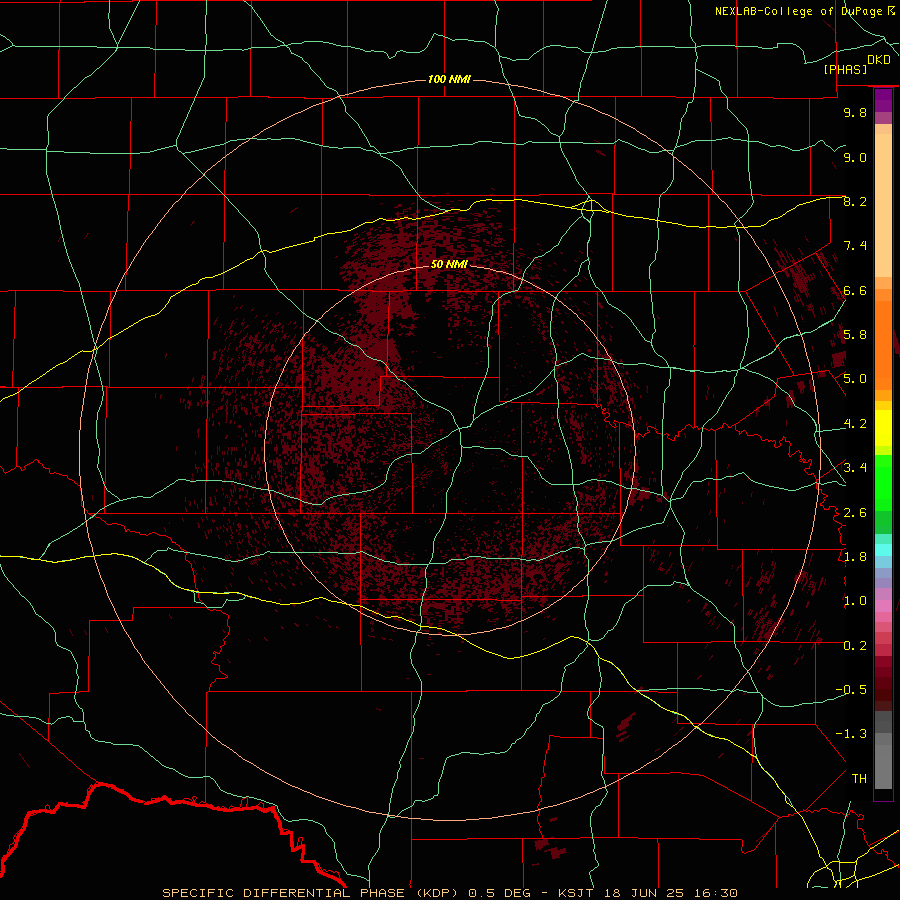This screenshot has width=900, height=900.
Task: Pick the cyan band of the color bar
Action: [883, 550]
